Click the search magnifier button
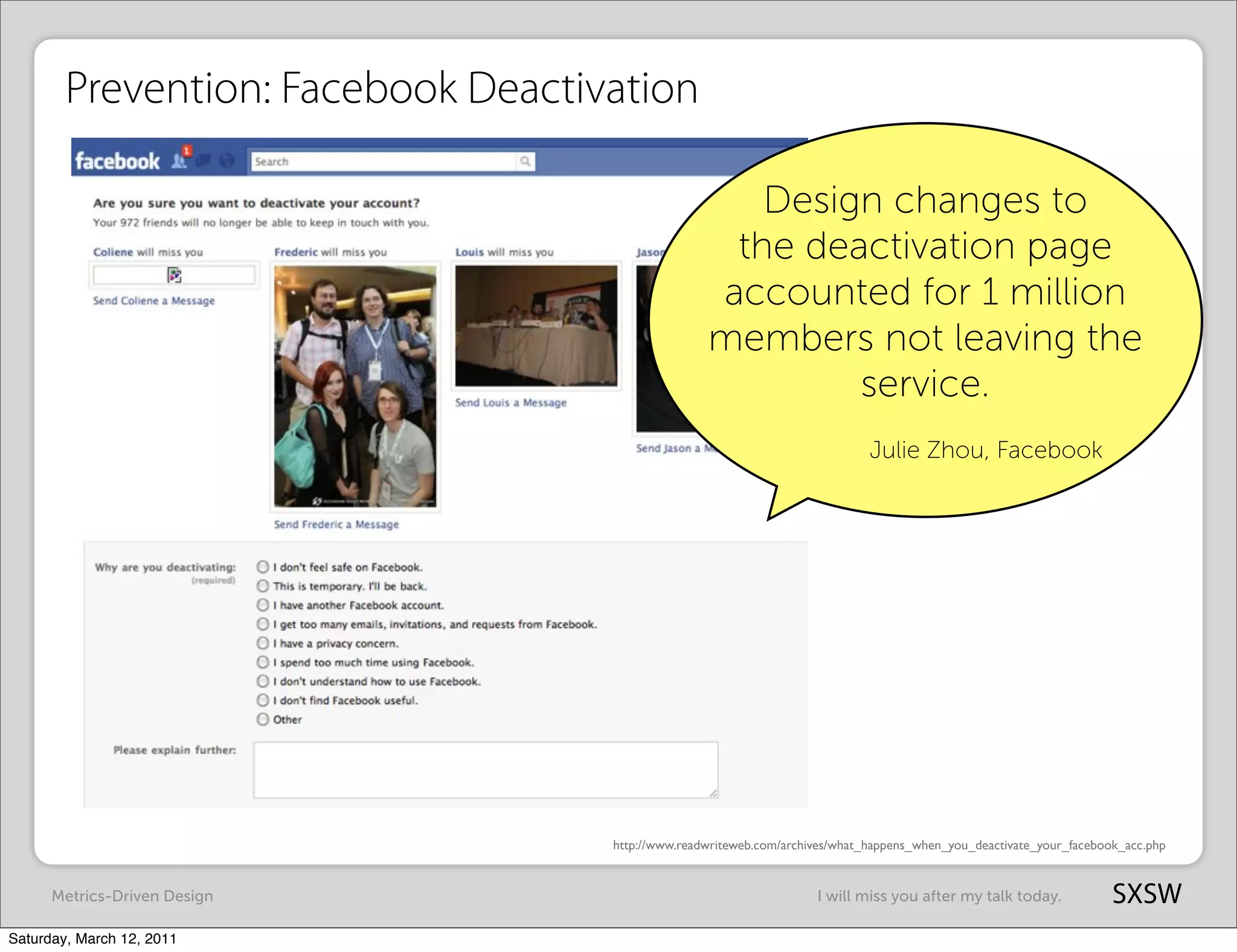 tap(525, 161)
